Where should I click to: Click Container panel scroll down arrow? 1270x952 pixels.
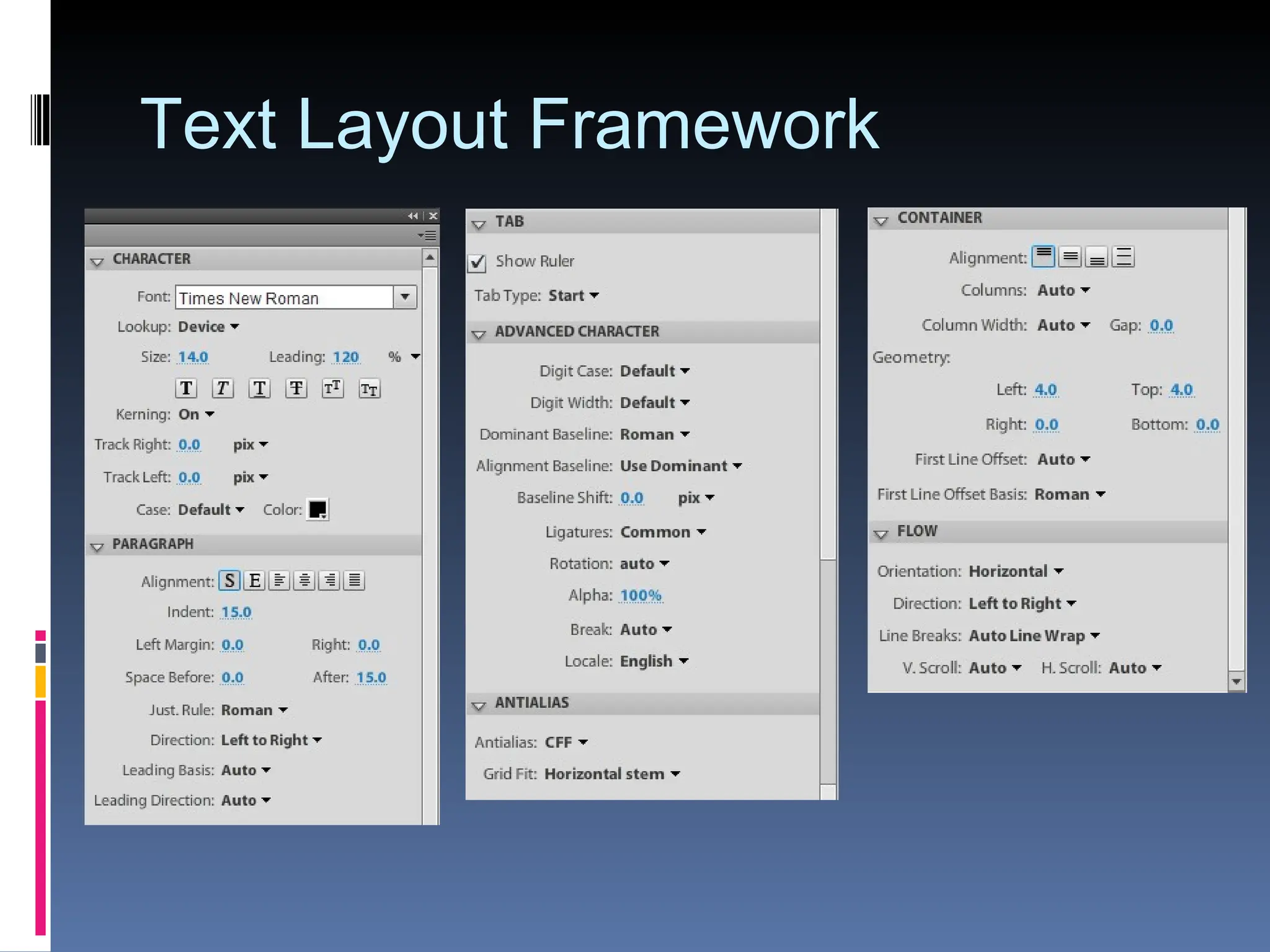(1237, 681)
